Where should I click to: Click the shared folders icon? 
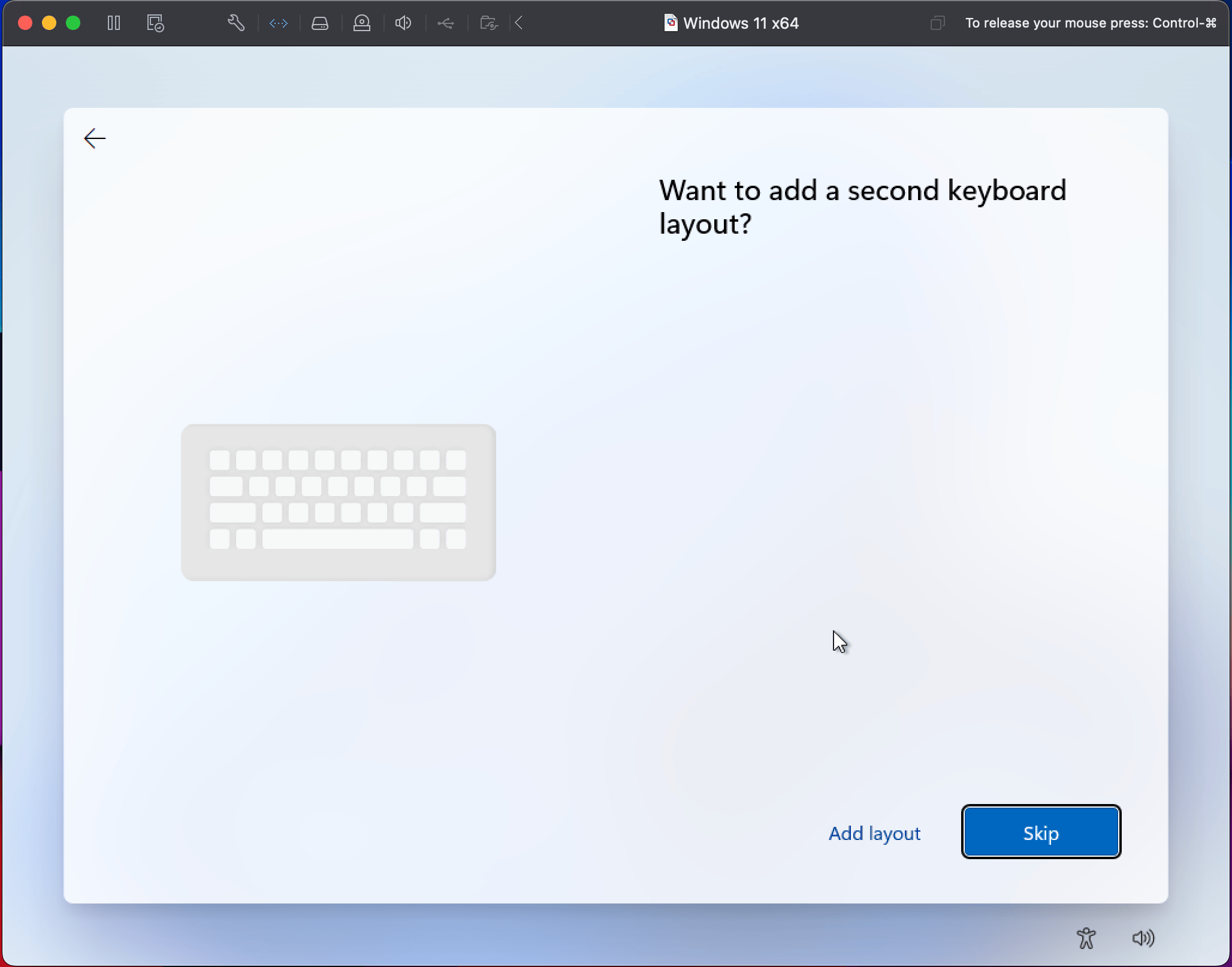489,23
